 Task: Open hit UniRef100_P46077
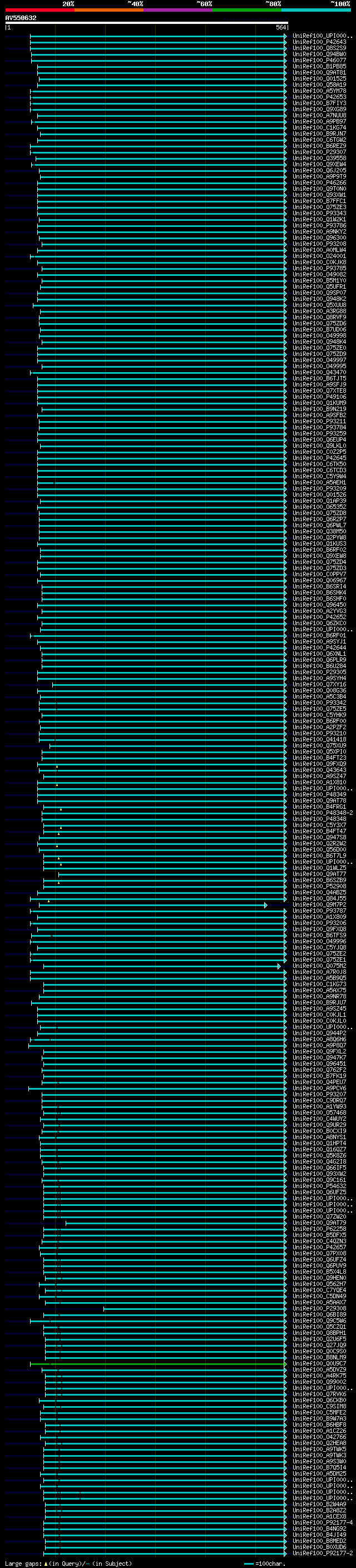319,61
